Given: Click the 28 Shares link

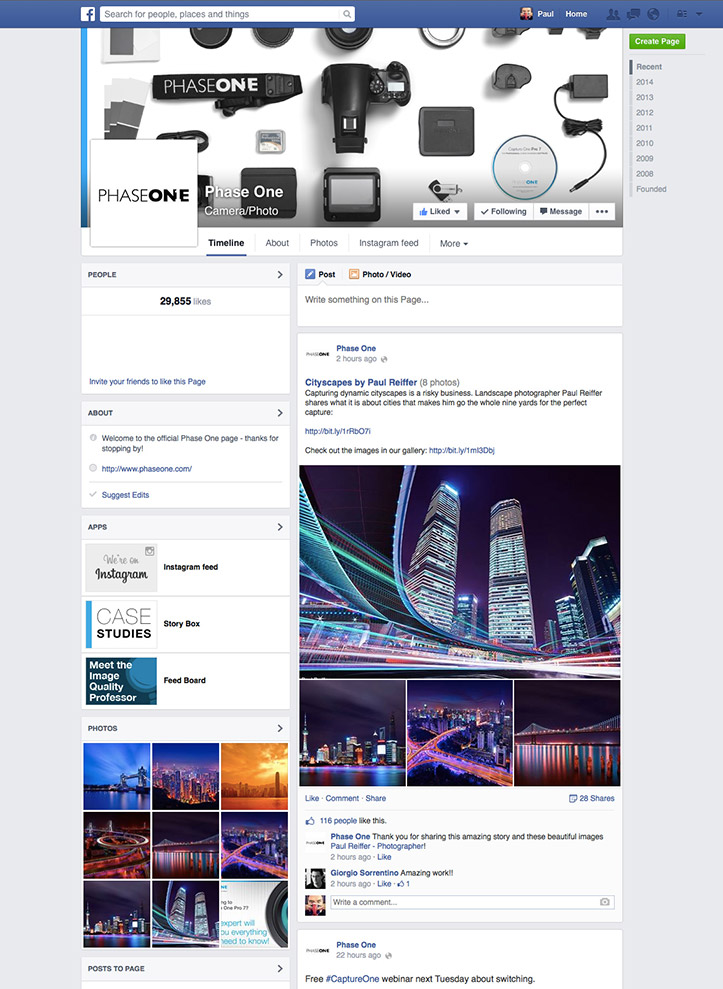Looking at the screenshot, I should coord(597,799).
